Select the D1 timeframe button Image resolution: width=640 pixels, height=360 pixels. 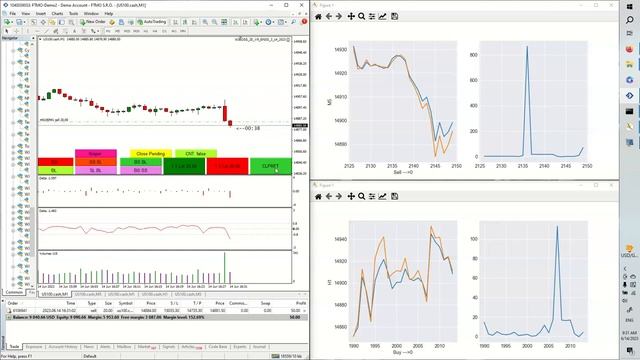[164, 31]
